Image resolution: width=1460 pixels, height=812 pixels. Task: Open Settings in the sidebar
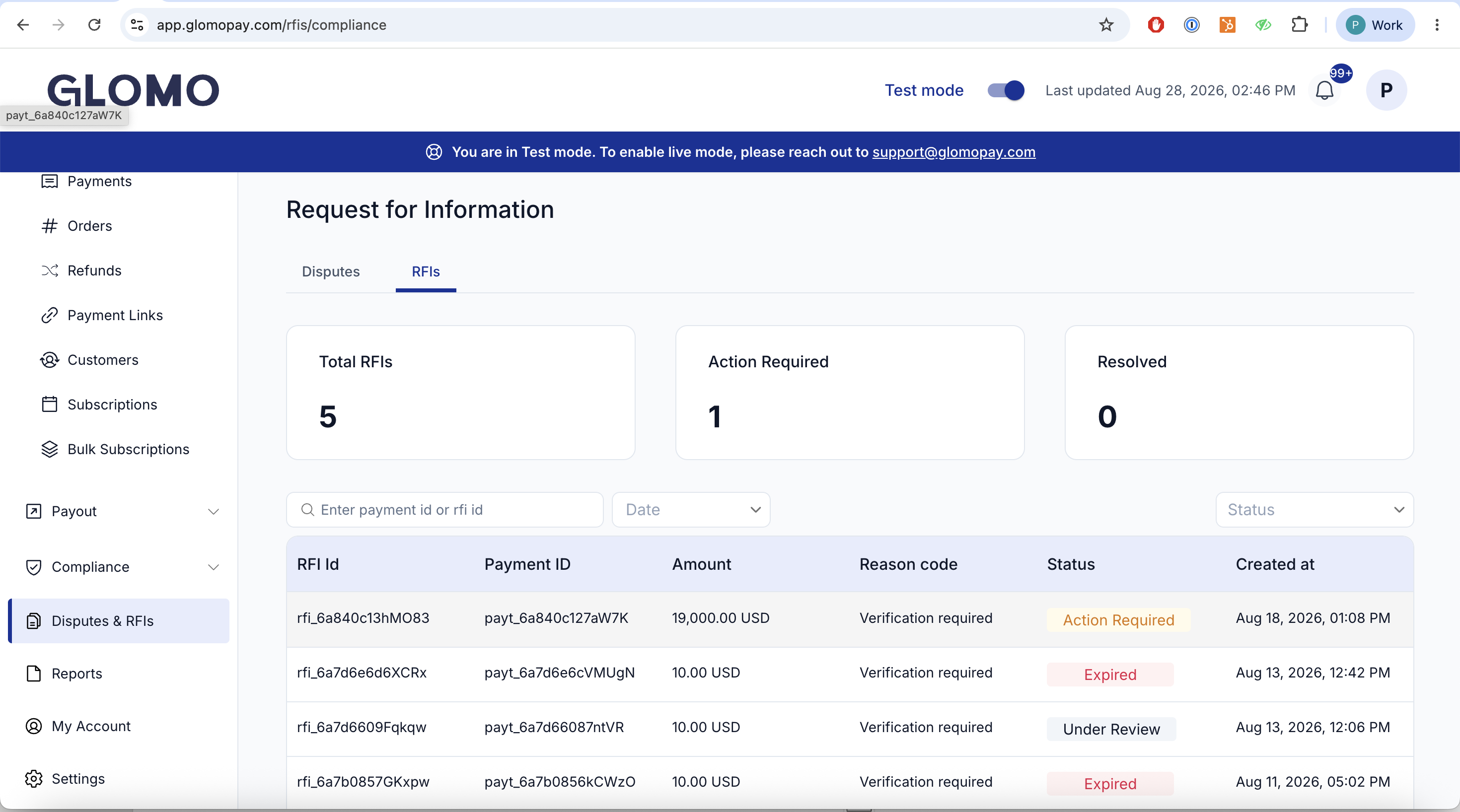(78, 780)
